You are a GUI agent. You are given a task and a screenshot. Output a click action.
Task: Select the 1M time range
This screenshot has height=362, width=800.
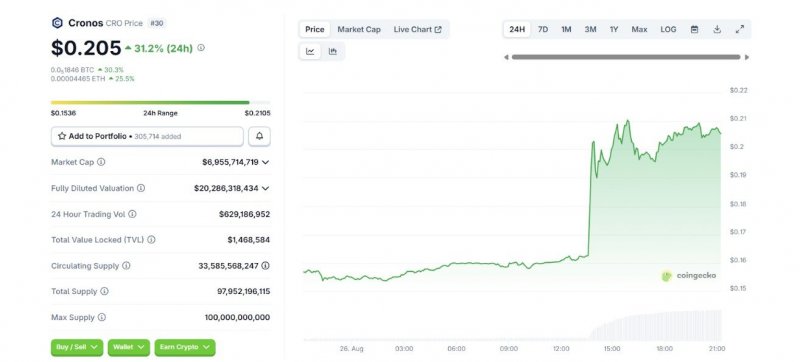[x=566, y=30]
